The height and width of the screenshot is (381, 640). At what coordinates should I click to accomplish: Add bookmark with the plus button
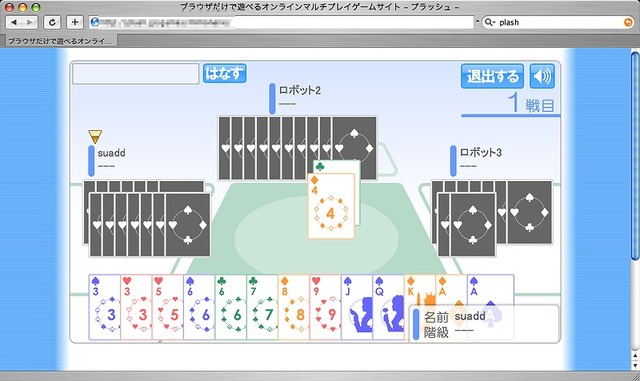(75, 22)
